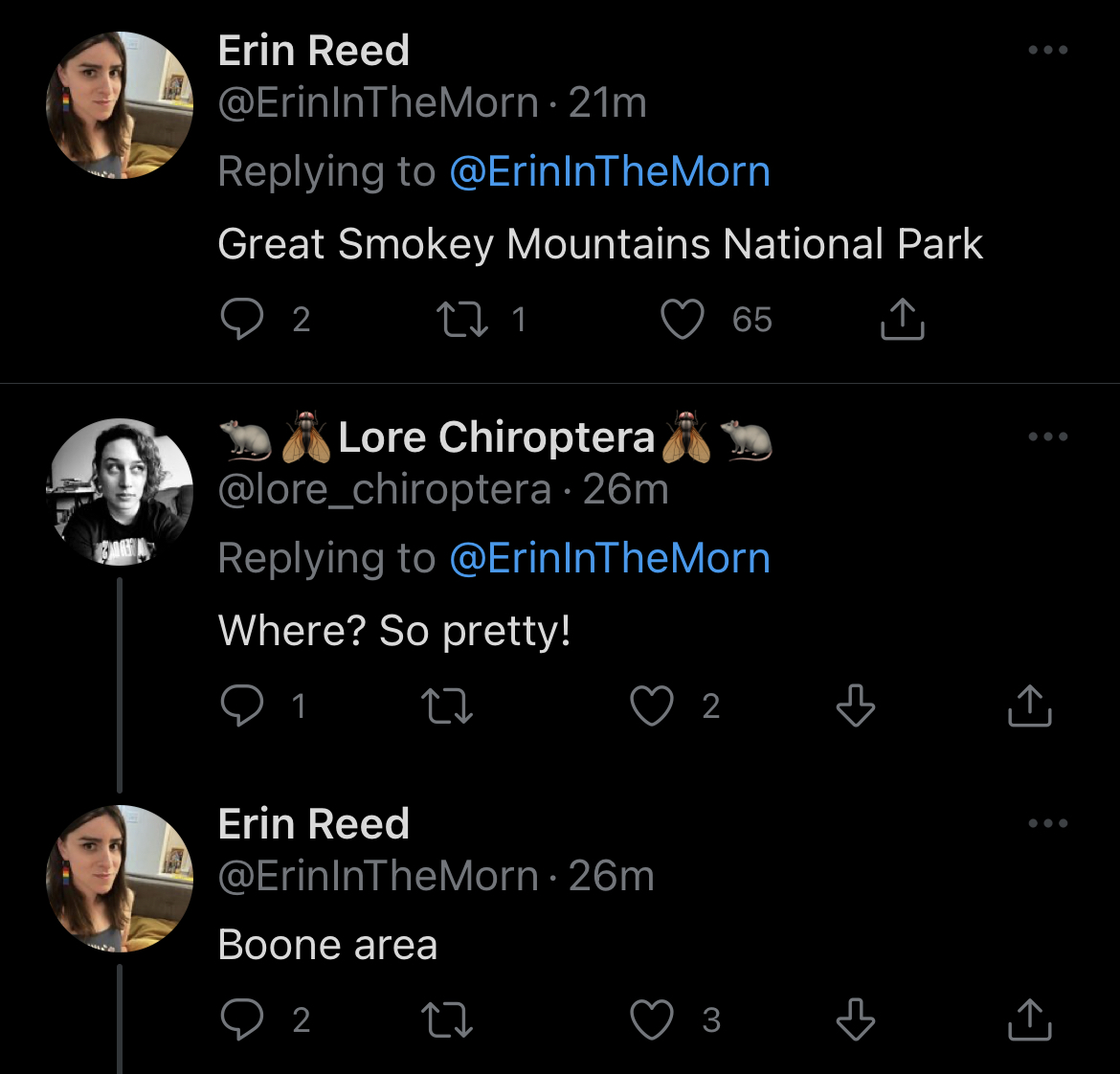Like the "Boone area" tweet
Viewport: 1120px width, 1074px height.
[x=652, y=1020]
